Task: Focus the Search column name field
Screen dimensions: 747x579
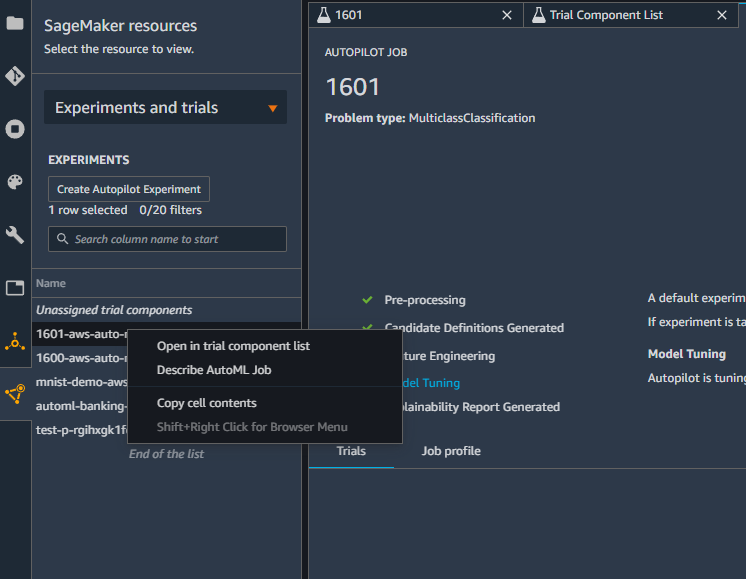Action: click(x=167, y=239)
